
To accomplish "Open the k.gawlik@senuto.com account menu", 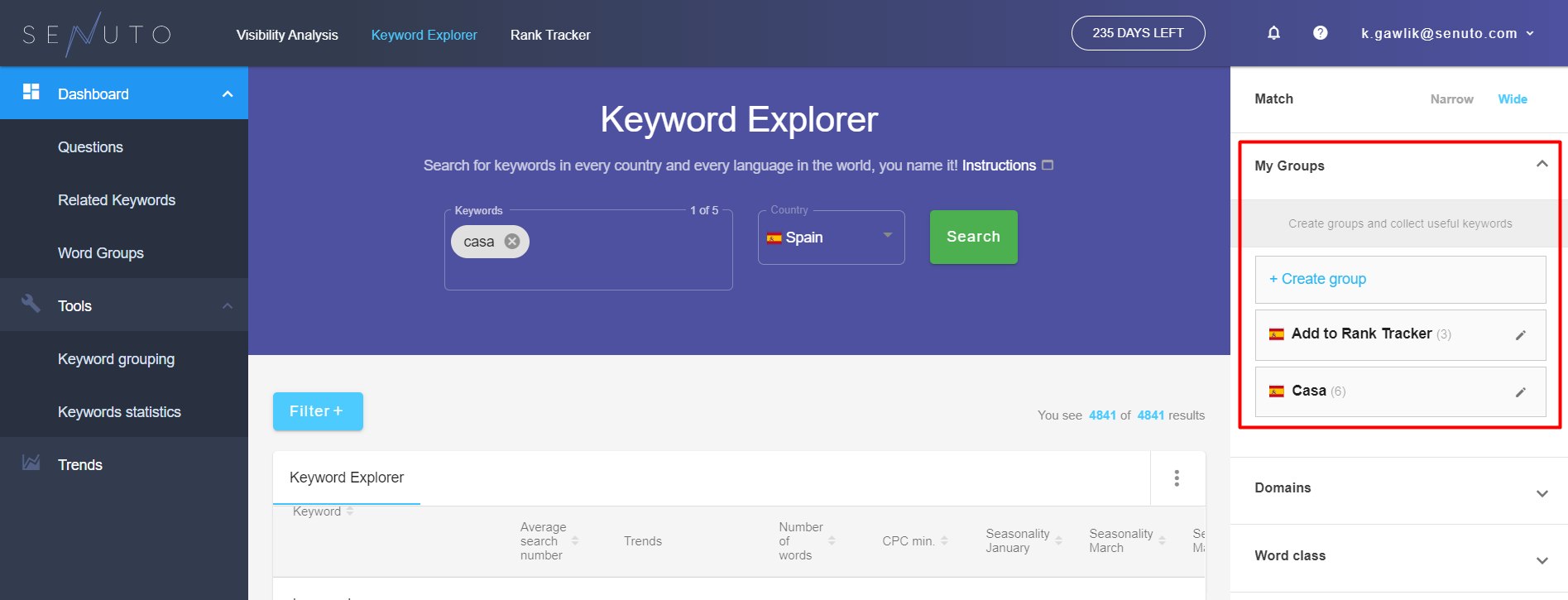I will click(x=1447, y=33).
